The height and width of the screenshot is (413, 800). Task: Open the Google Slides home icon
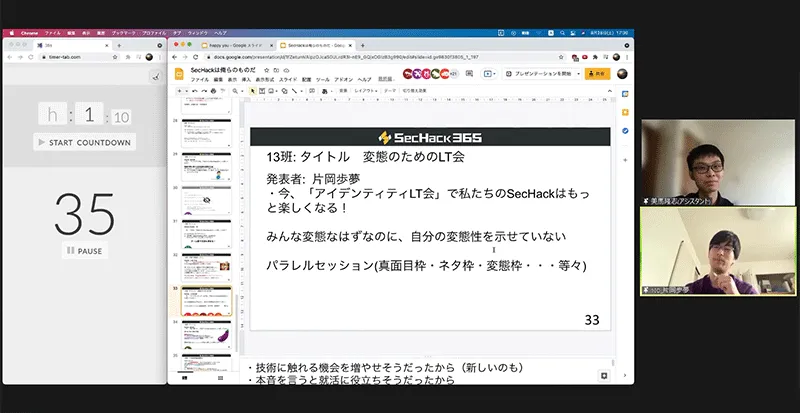(179, 75)
